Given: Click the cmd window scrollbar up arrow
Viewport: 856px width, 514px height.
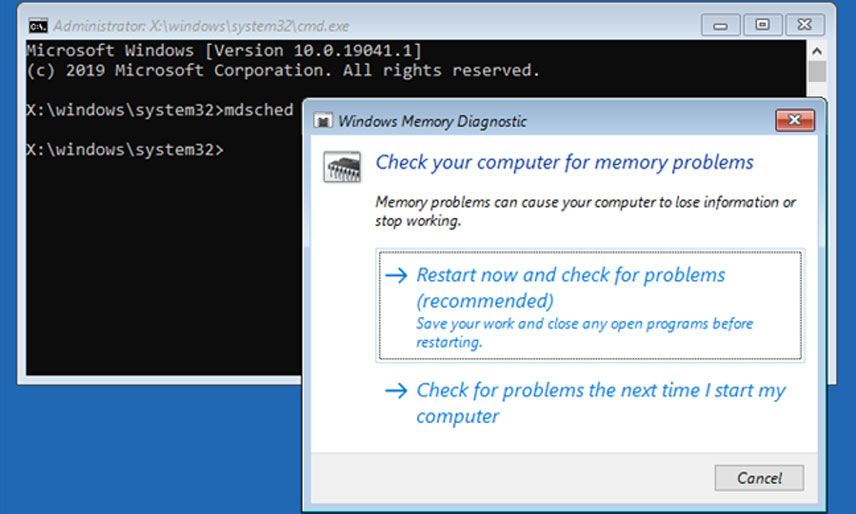Looking at the screenshot, I should coord(817,51).
